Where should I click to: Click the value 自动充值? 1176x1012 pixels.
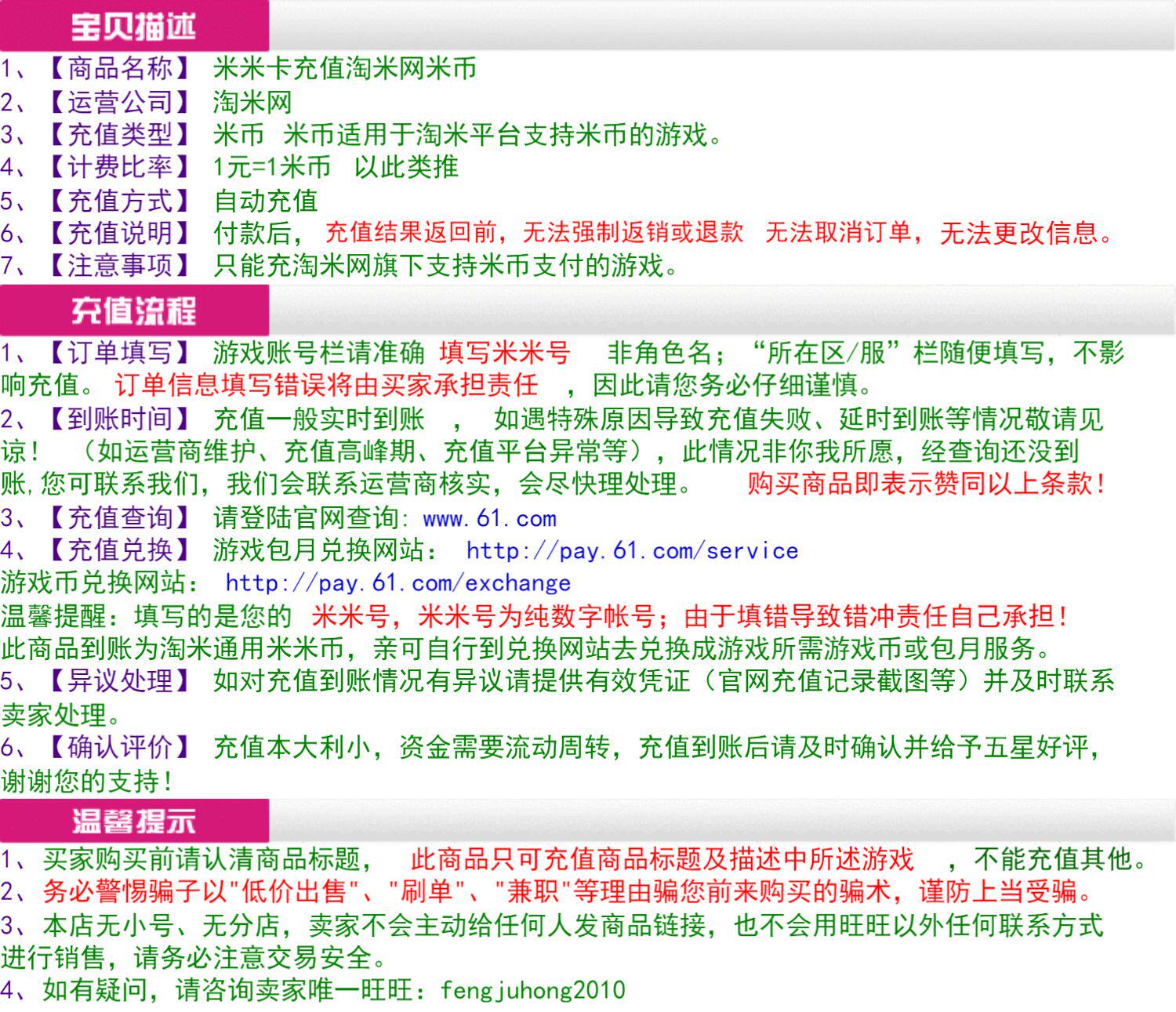[266, 201]
